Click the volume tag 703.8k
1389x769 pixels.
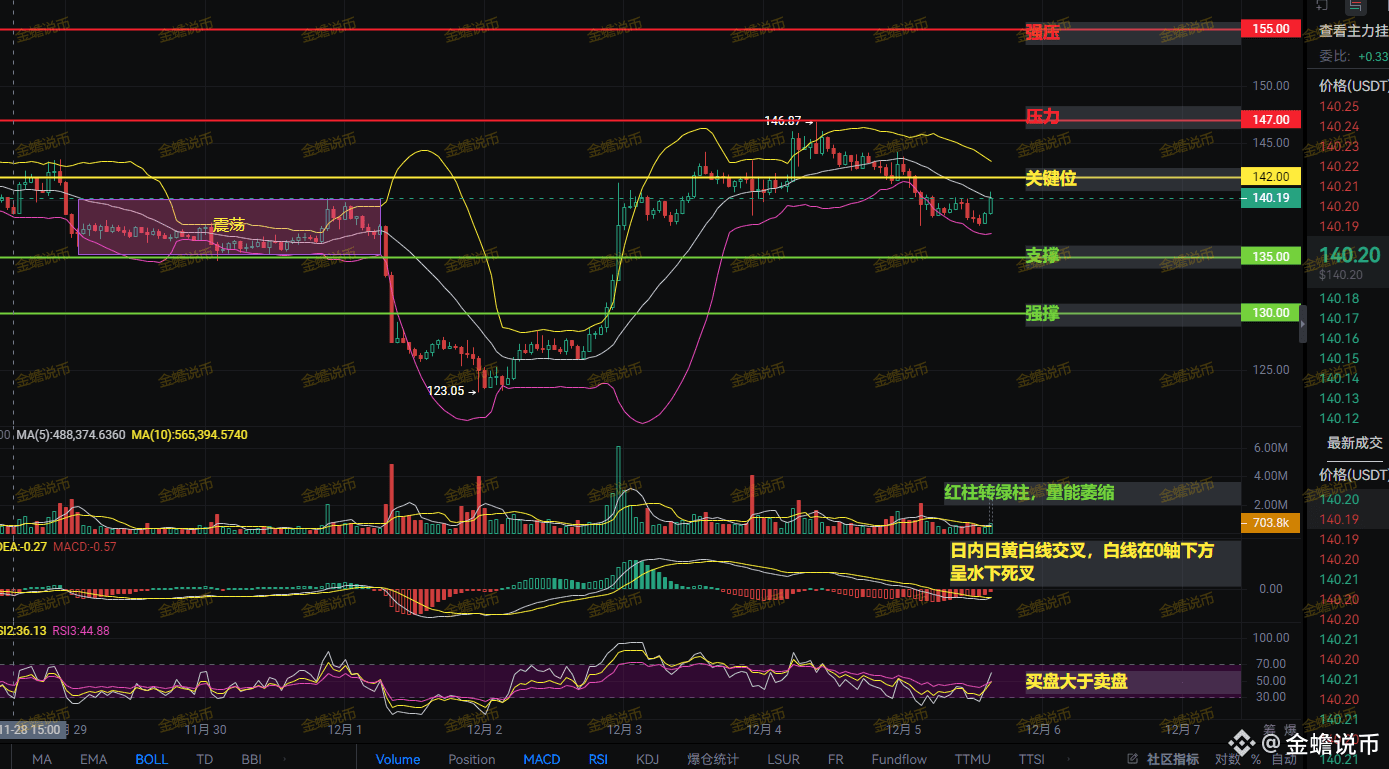[1271, 523]
